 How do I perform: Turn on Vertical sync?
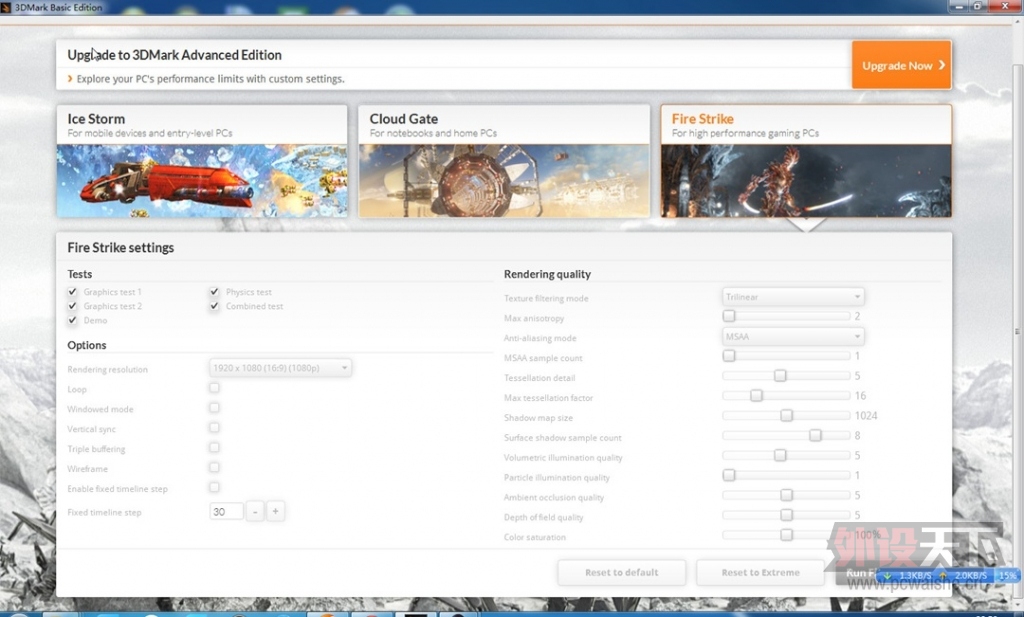[x=214, y=428]
